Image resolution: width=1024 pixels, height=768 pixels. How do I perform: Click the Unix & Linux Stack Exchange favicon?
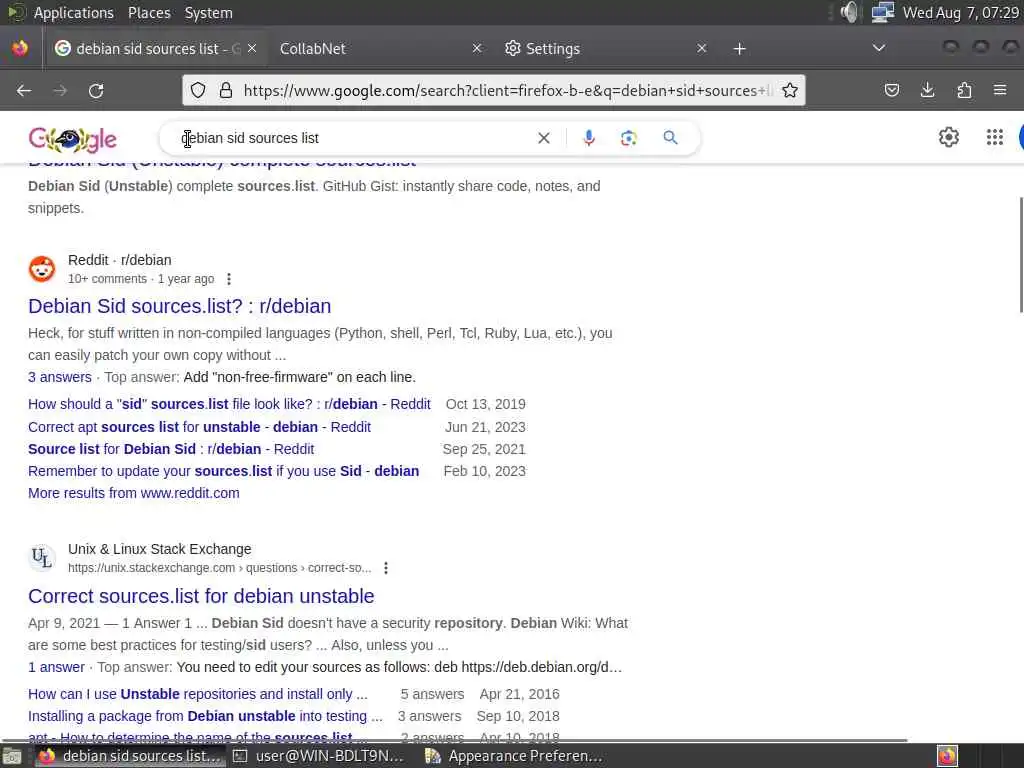click(x=42, y=558)
